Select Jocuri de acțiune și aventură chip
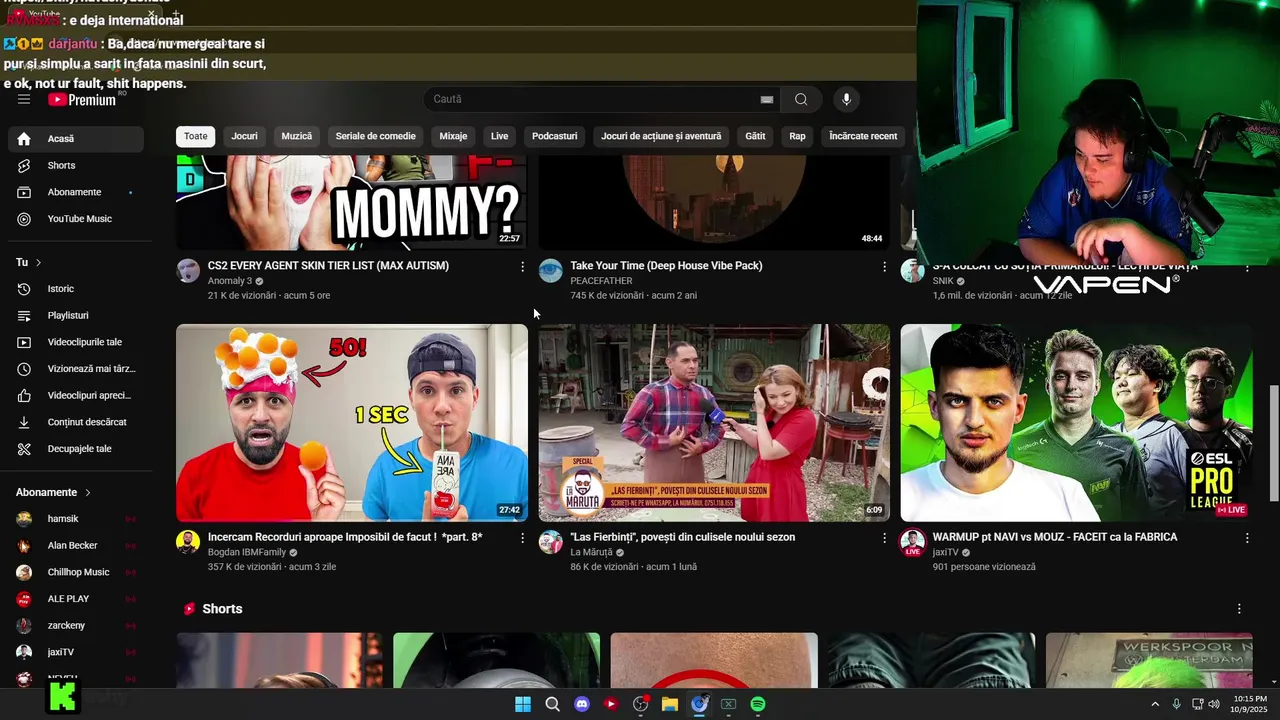 click(661, 136)
